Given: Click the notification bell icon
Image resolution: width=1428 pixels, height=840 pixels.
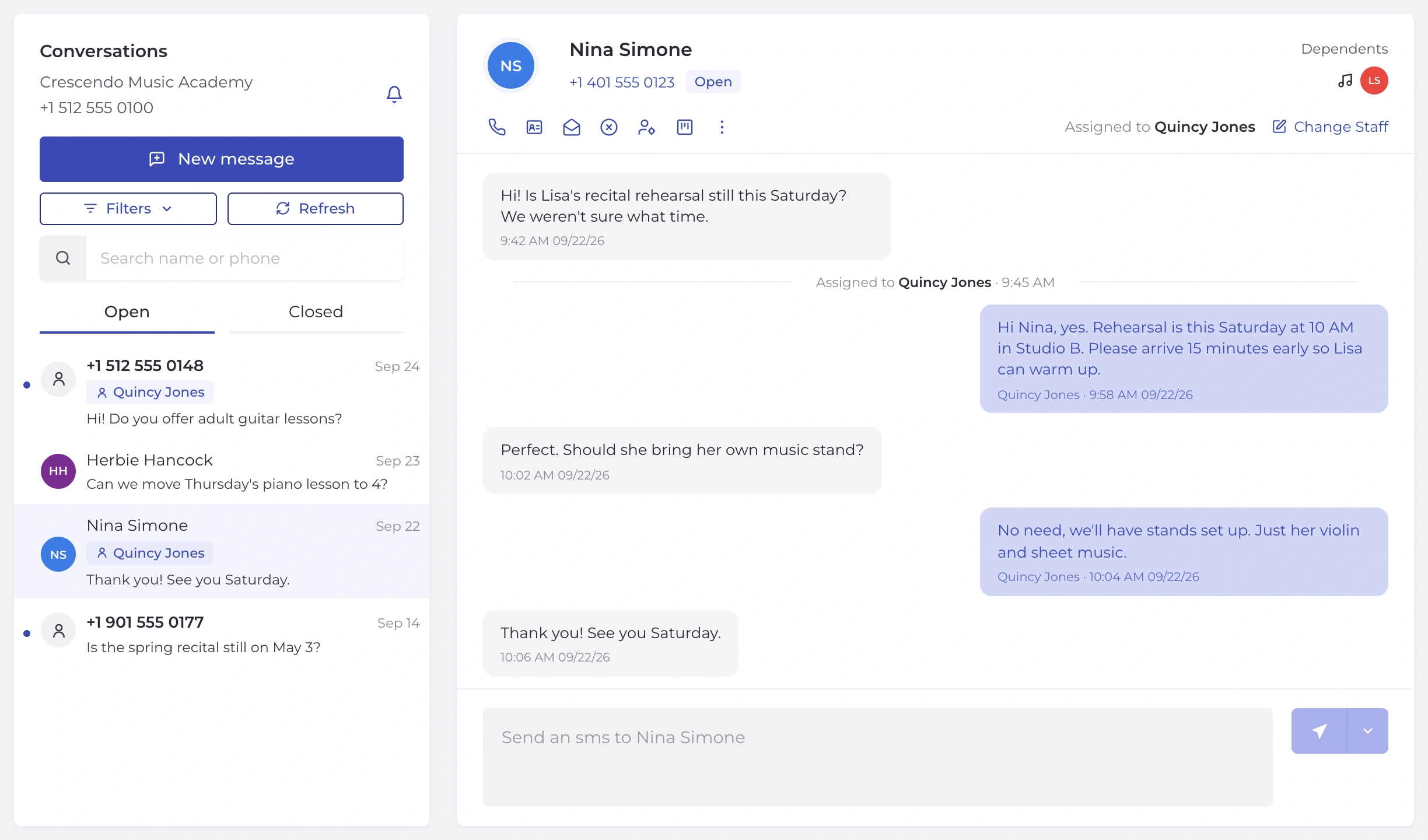Looking at the screenshot, I should click(394, 94).
